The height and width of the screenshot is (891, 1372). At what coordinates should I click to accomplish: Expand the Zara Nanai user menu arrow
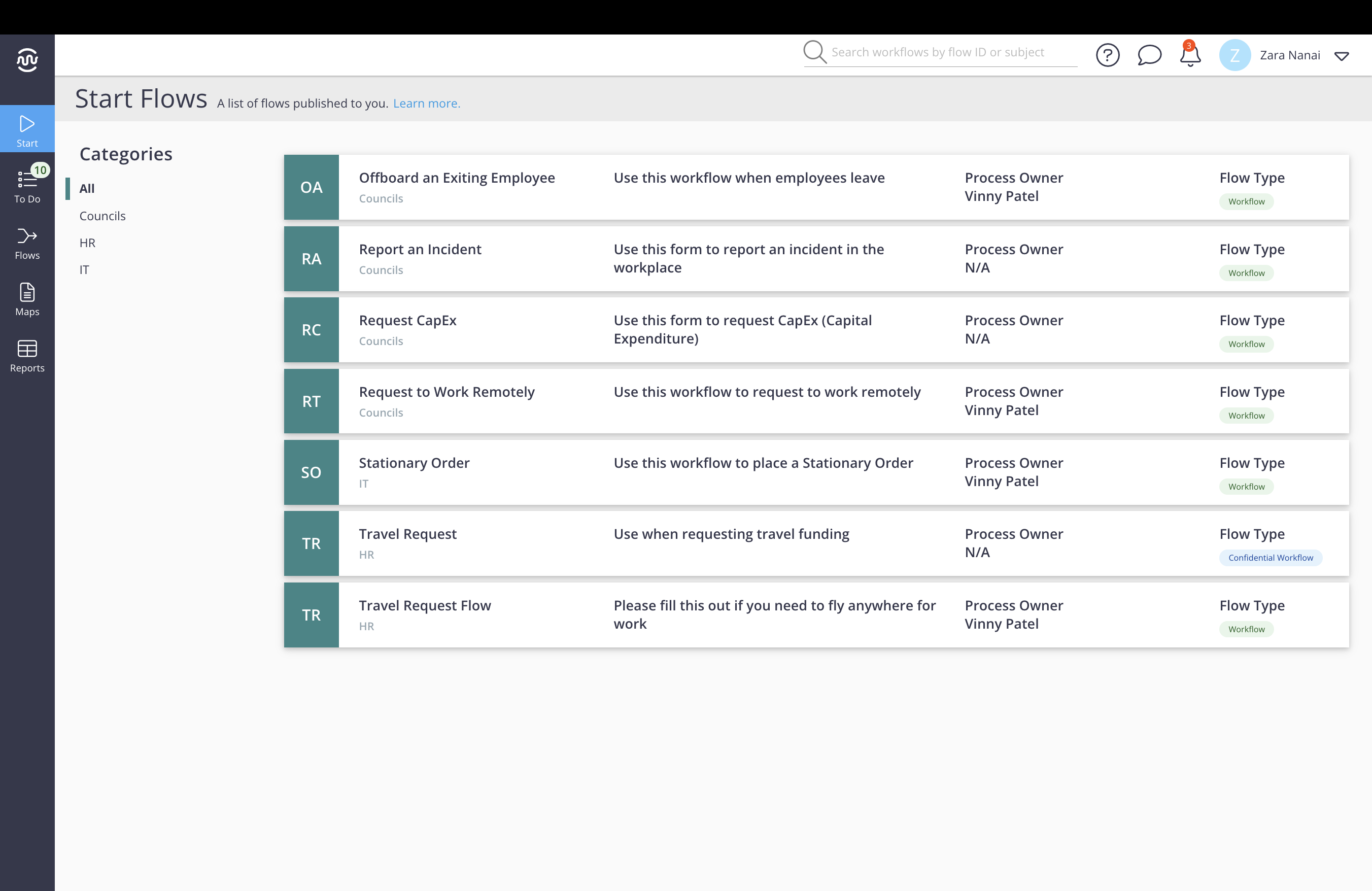coord(1342,56)
